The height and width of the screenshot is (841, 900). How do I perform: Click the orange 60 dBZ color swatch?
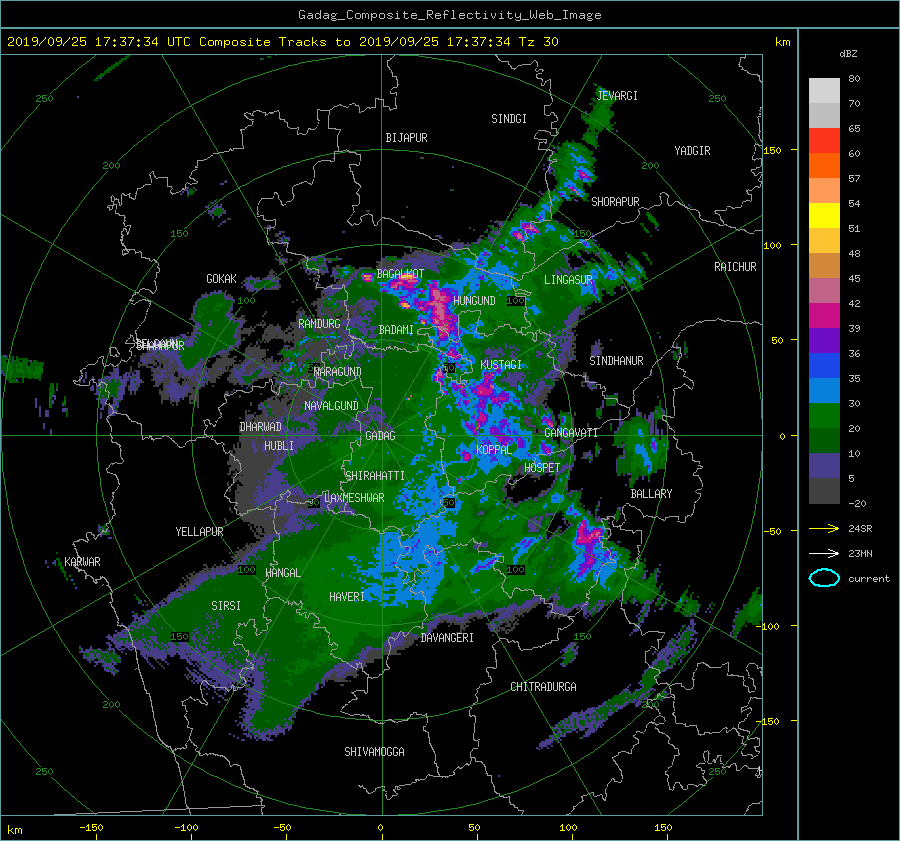[824, 165]
